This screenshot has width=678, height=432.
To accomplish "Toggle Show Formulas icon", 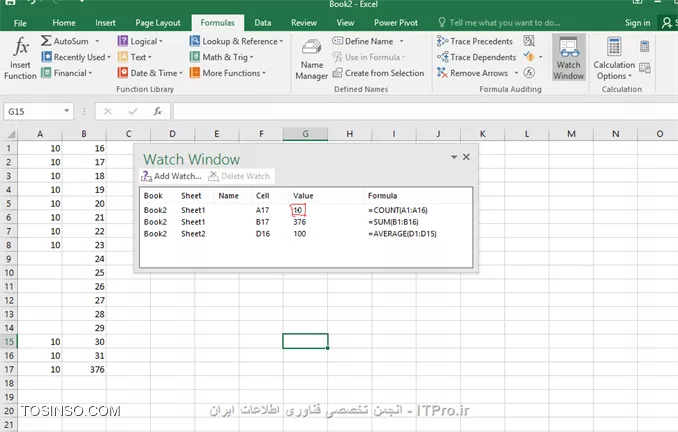I will (529, 41).
